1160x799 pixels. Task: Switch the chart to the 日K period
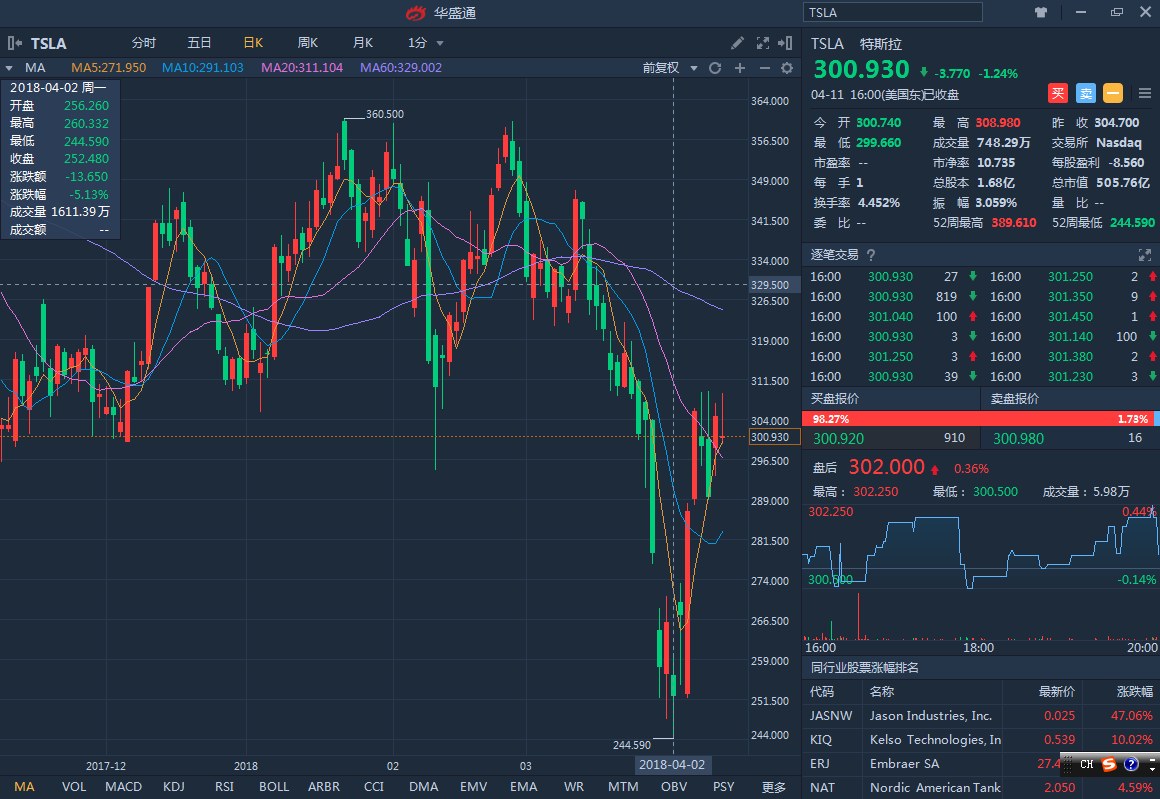253,43
